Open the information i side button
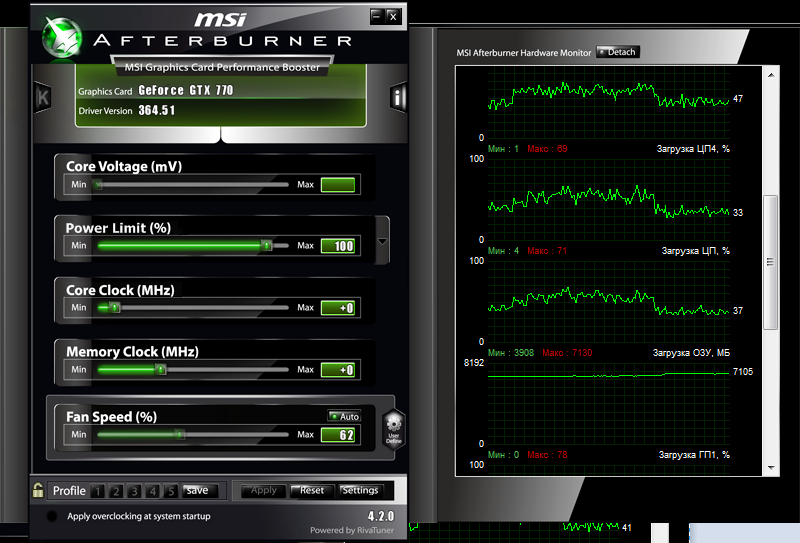 tap(398, 97)
